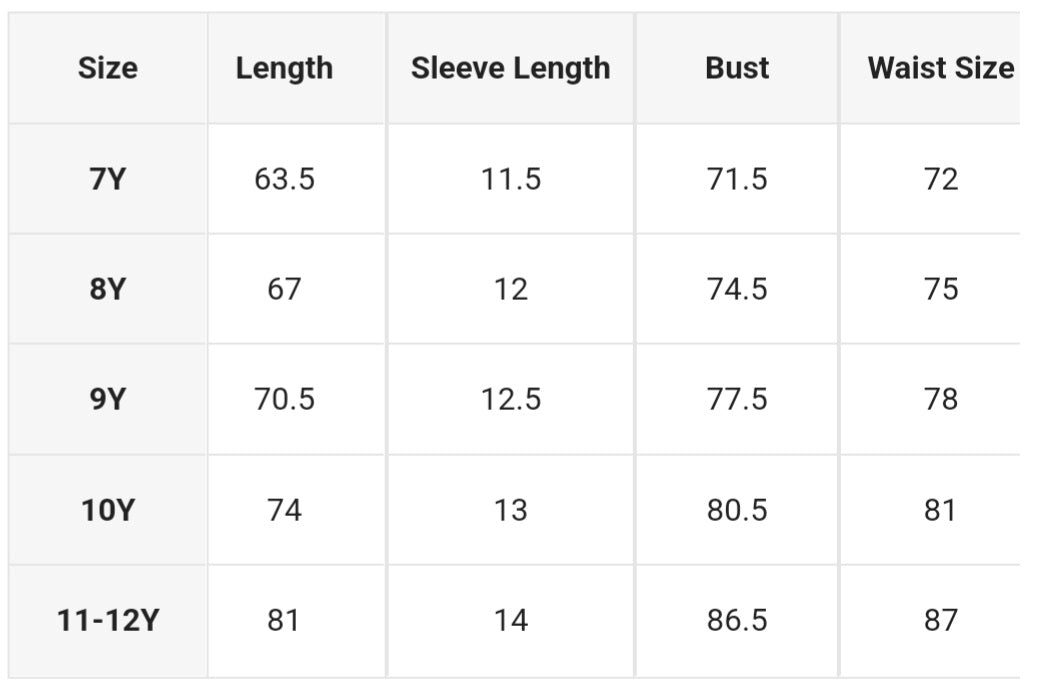Click the 70.5 length cell for 9Y
The image size is (1053, 698).
point(284,399)
